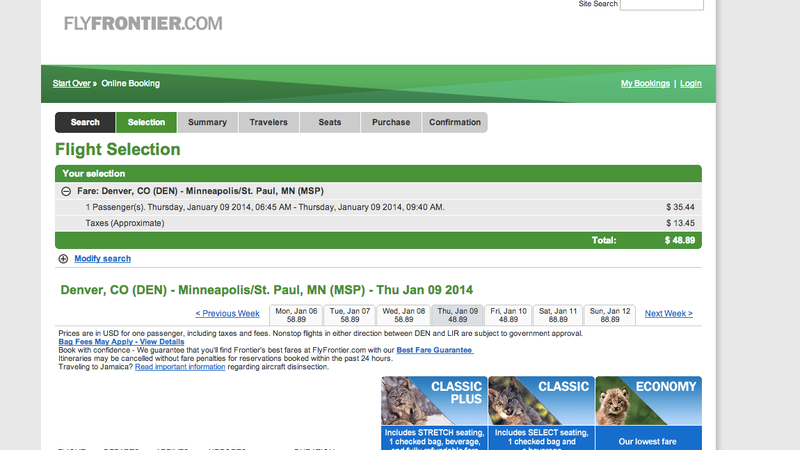Select the Selection step tab
Screen dimensions: 800x450
pyautogui.click(x=146, y=122)
